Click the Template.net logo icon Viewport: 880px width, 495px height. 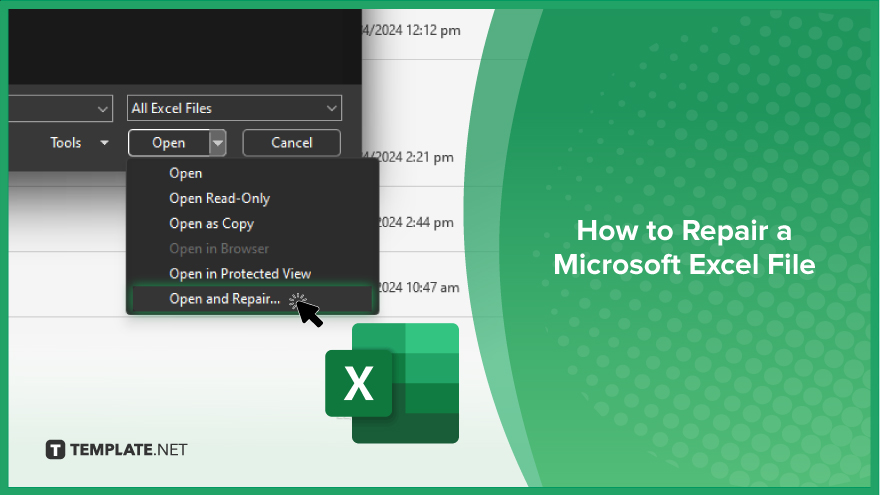point(55,450)
